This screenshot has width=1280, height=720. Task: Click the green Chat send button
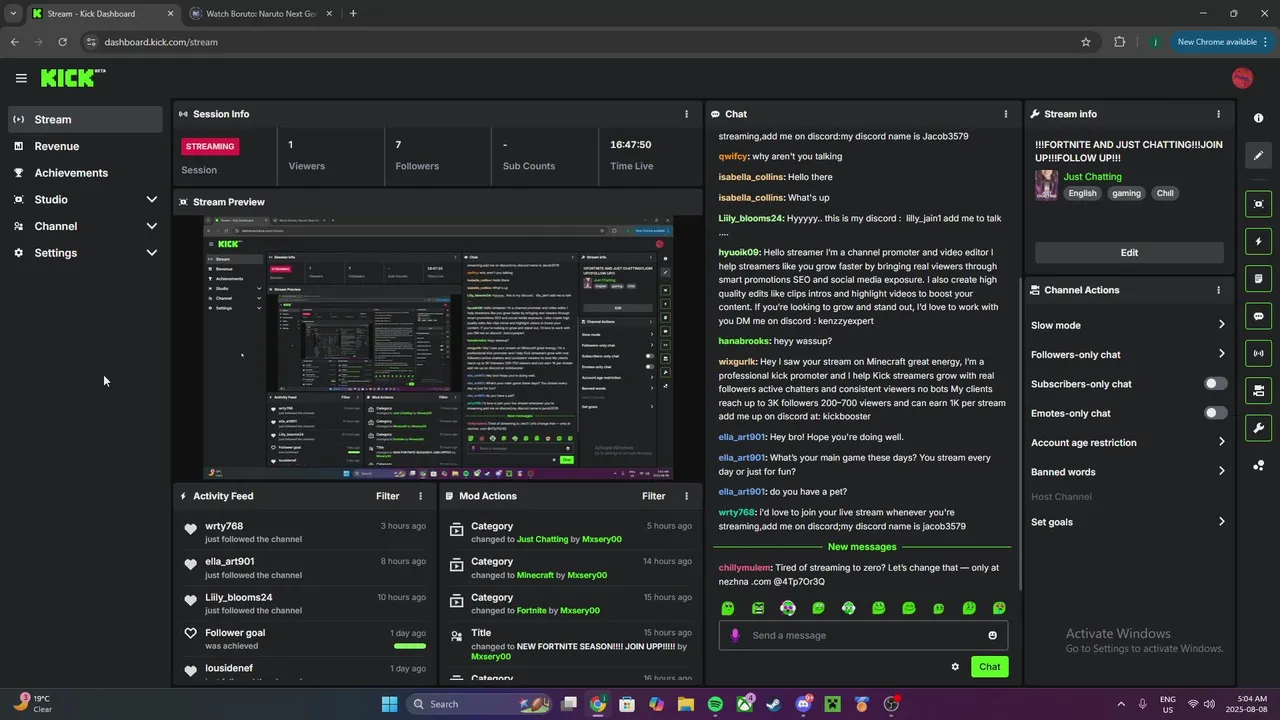[x=989, y=667]
